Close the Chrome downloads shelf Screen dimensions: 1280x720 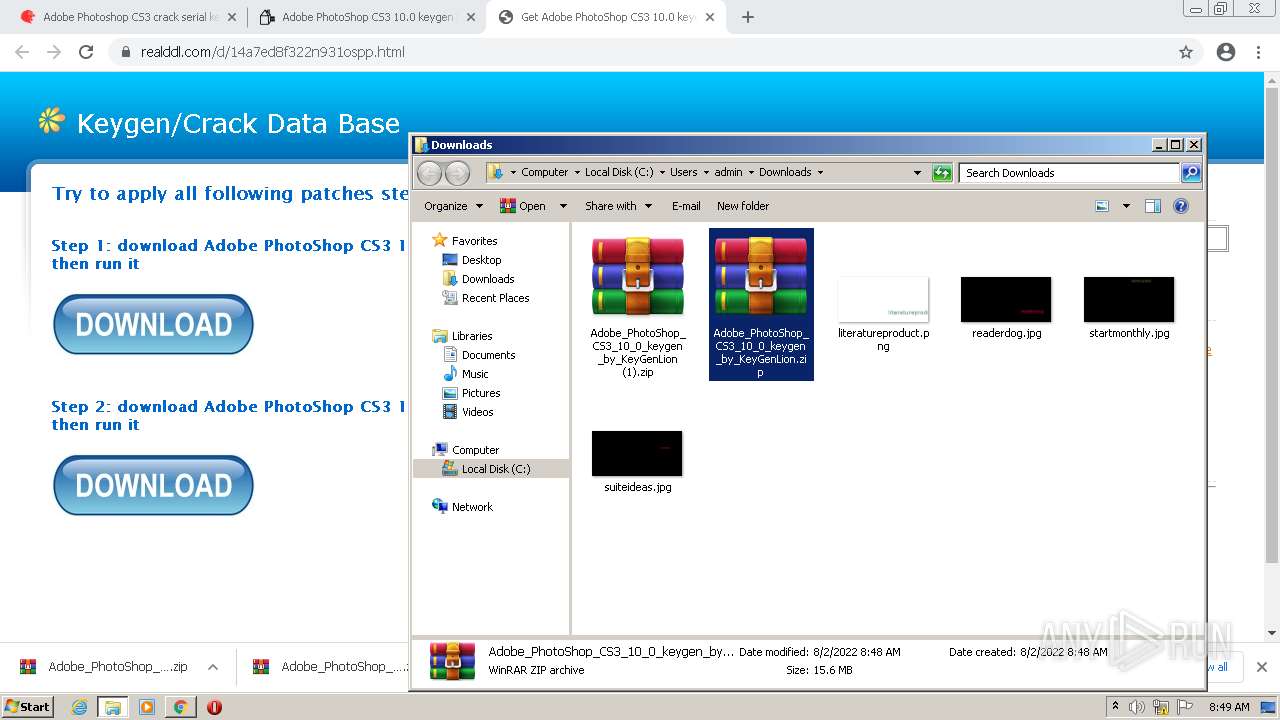click(x=1262, y=667)
